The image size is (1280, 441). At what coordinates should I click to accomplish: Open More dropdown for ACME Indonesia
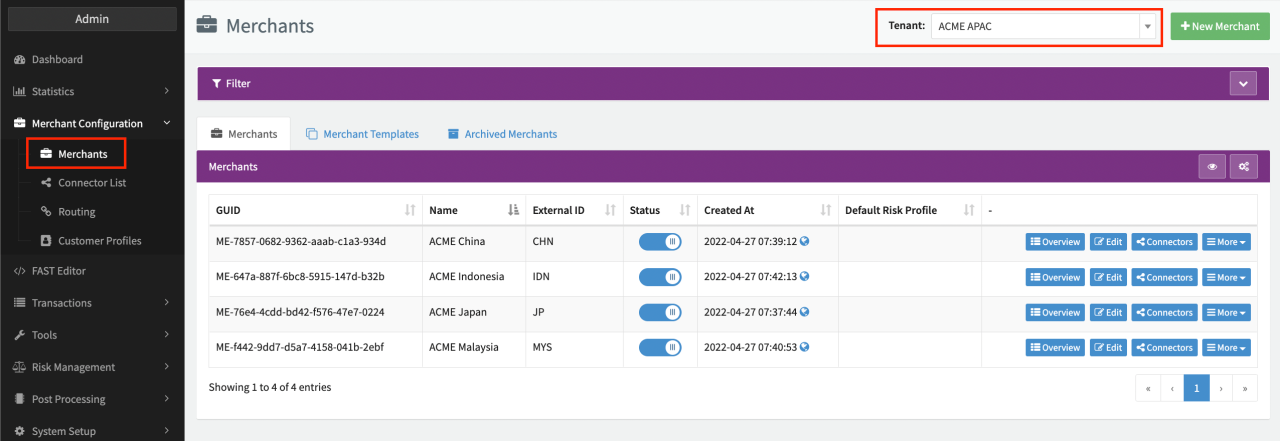pos(1226,277)
